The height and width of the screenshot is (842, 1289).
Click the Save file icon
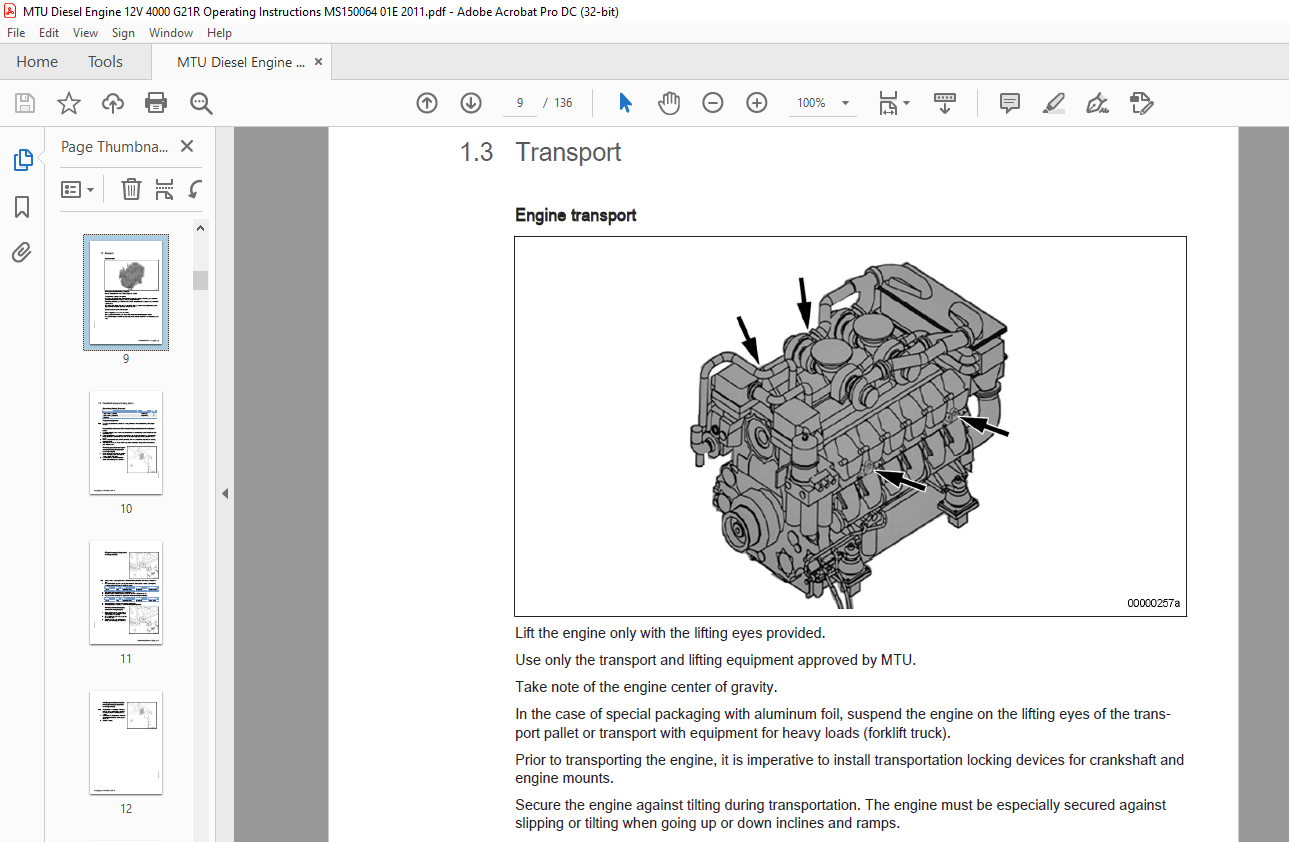click(x=24, y=103)
